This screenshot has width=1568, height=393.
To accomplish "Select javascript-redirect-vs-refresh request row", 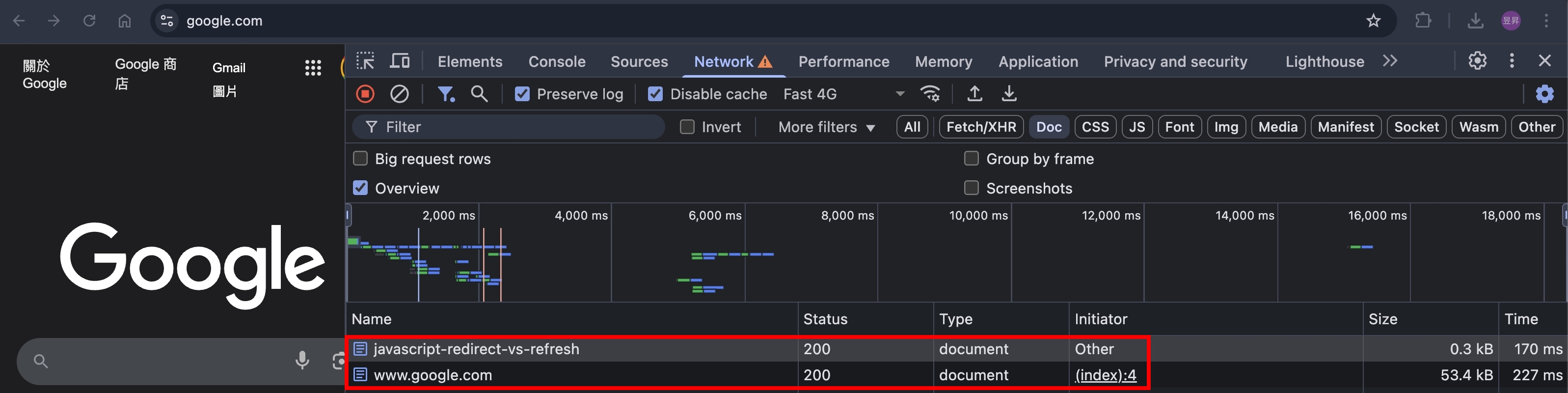I will pyautogui.click(x=956, y=348).
